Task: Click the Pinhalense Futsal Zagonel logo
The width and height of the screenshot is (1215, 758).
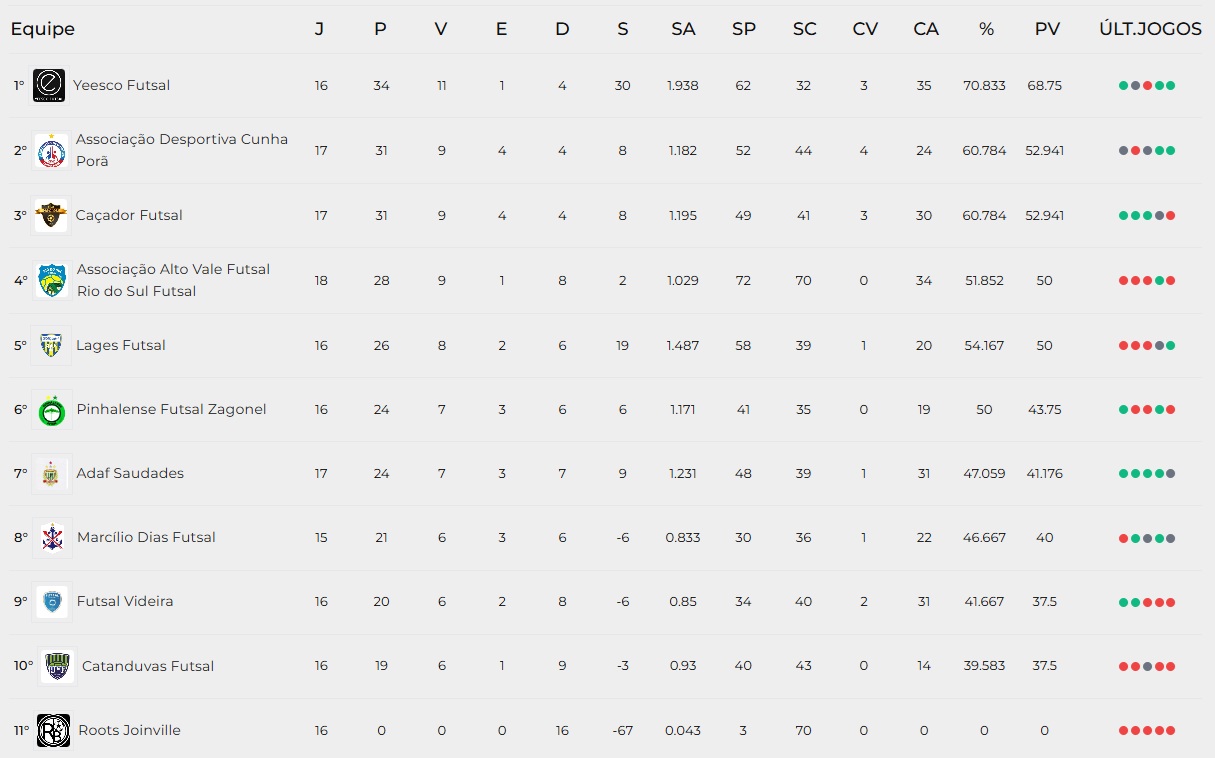Action: [50, 409]
